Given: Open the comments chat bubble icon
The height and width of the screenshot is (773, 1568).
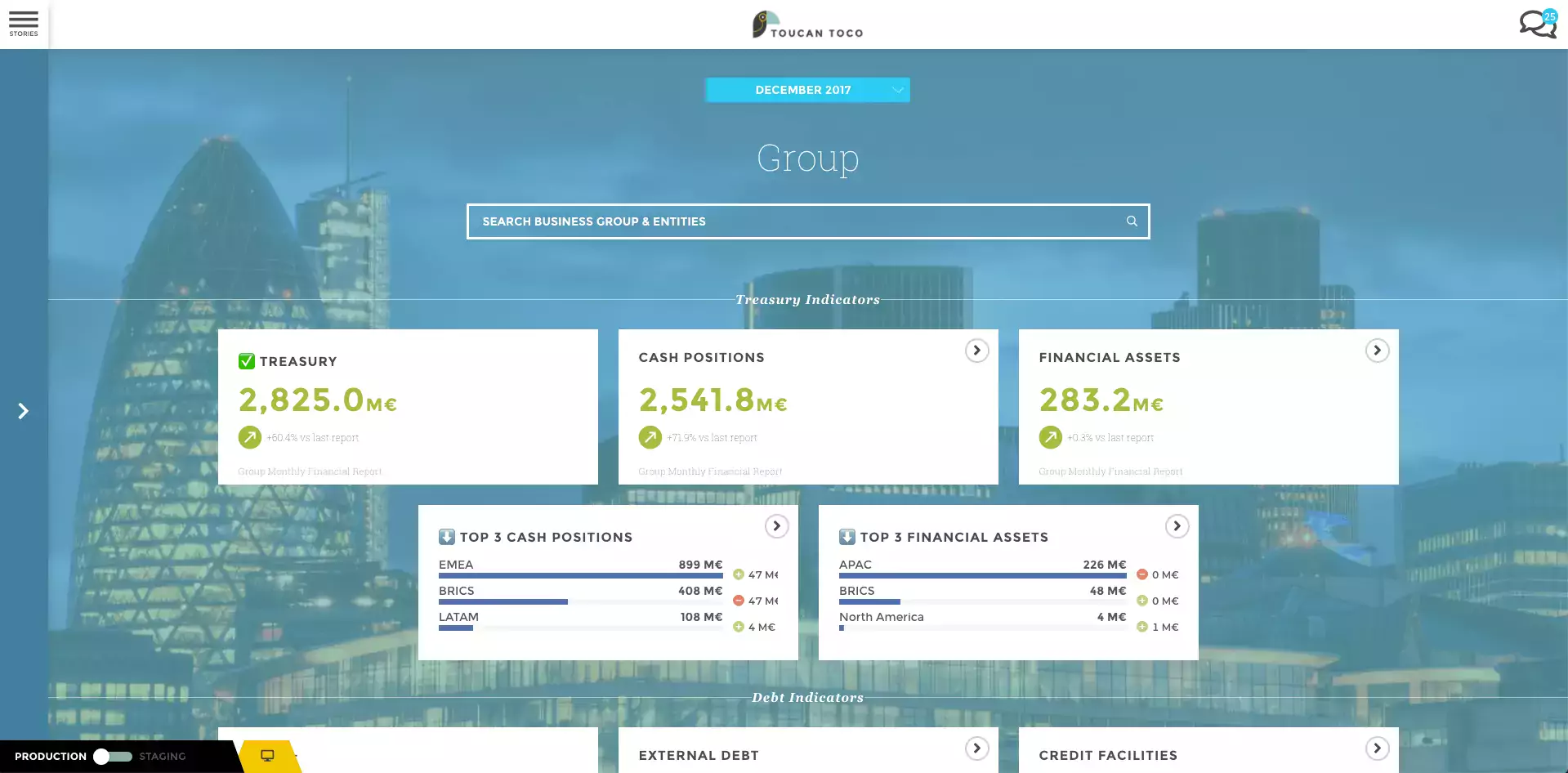Looking at the screenshot, I should point(1537,24).
